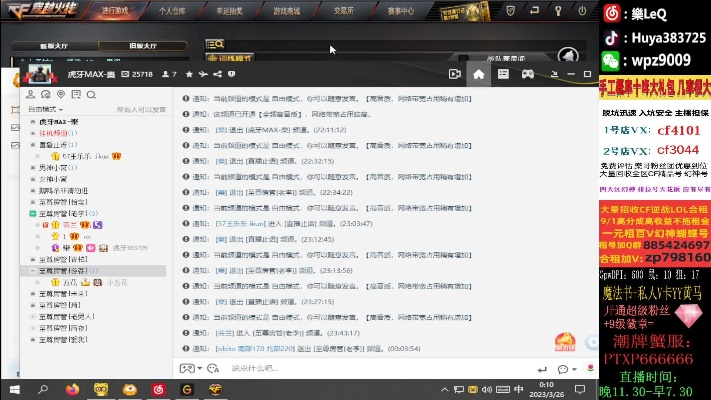Select user 五花 in the channel tree

click(70, 283)
